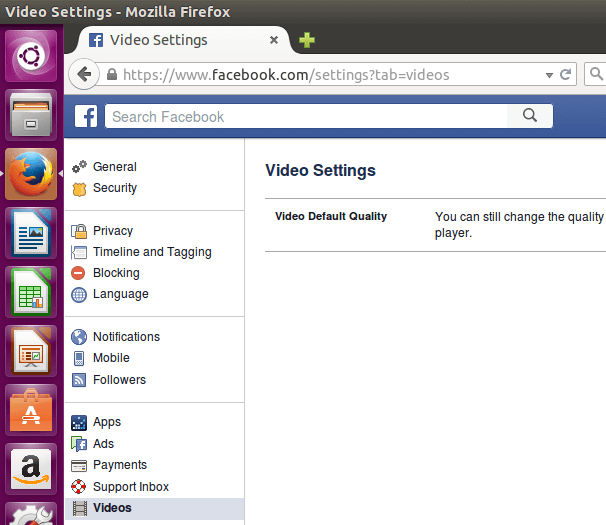Screen dimensions: 606x525
Task: Click the Firefox address bar URL
Action: (286, 75)
